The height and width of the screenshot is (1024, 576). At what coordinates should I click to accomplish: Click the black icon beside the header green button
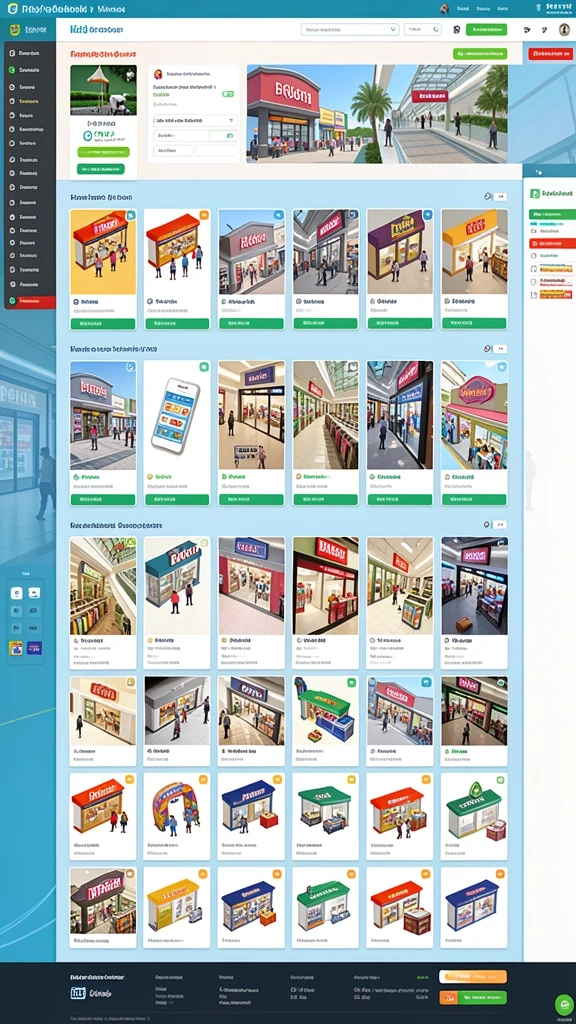click(x=456, y=29)
